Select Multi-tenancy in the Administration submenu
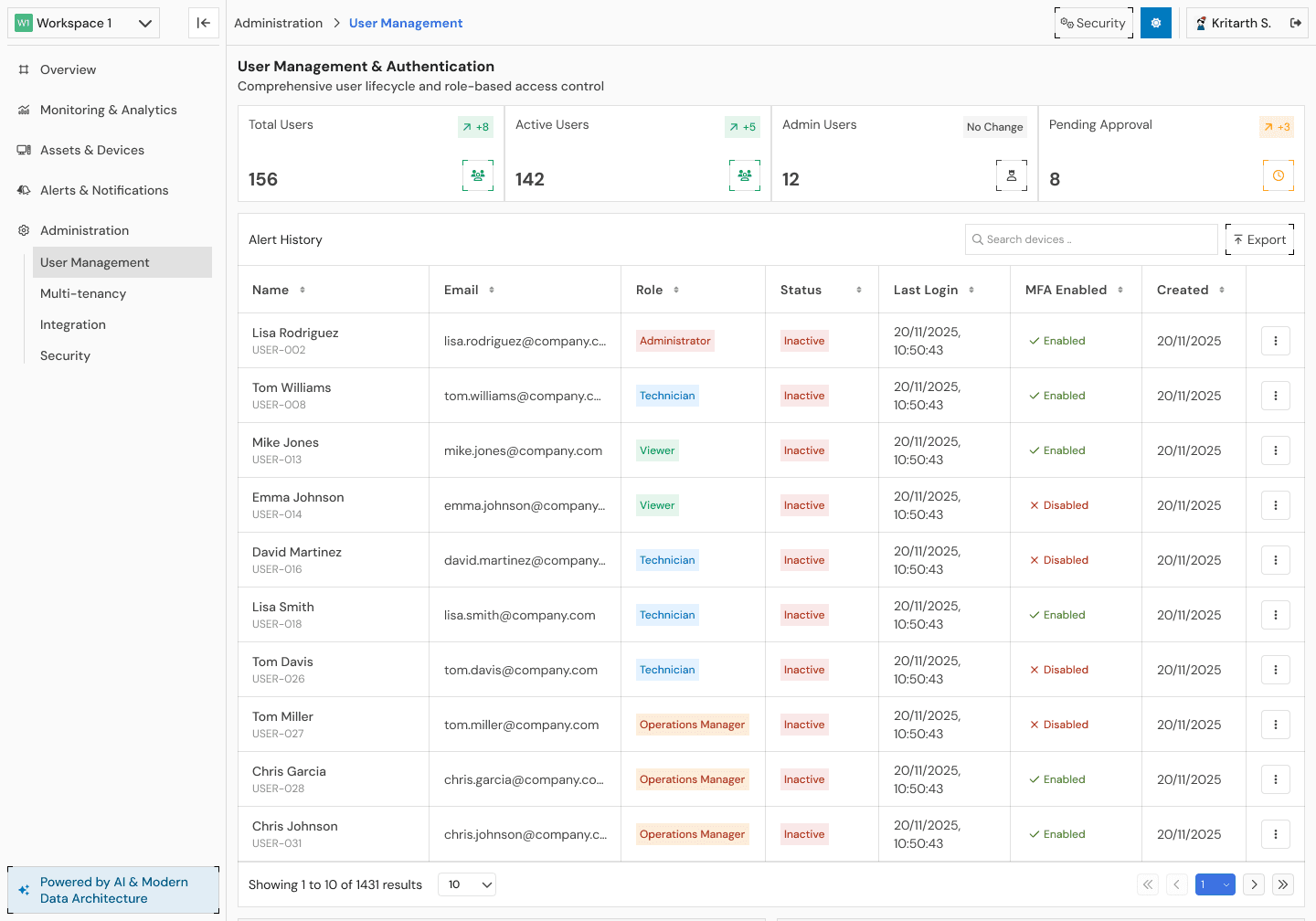 pyautogui.click(x=122, y=293)
